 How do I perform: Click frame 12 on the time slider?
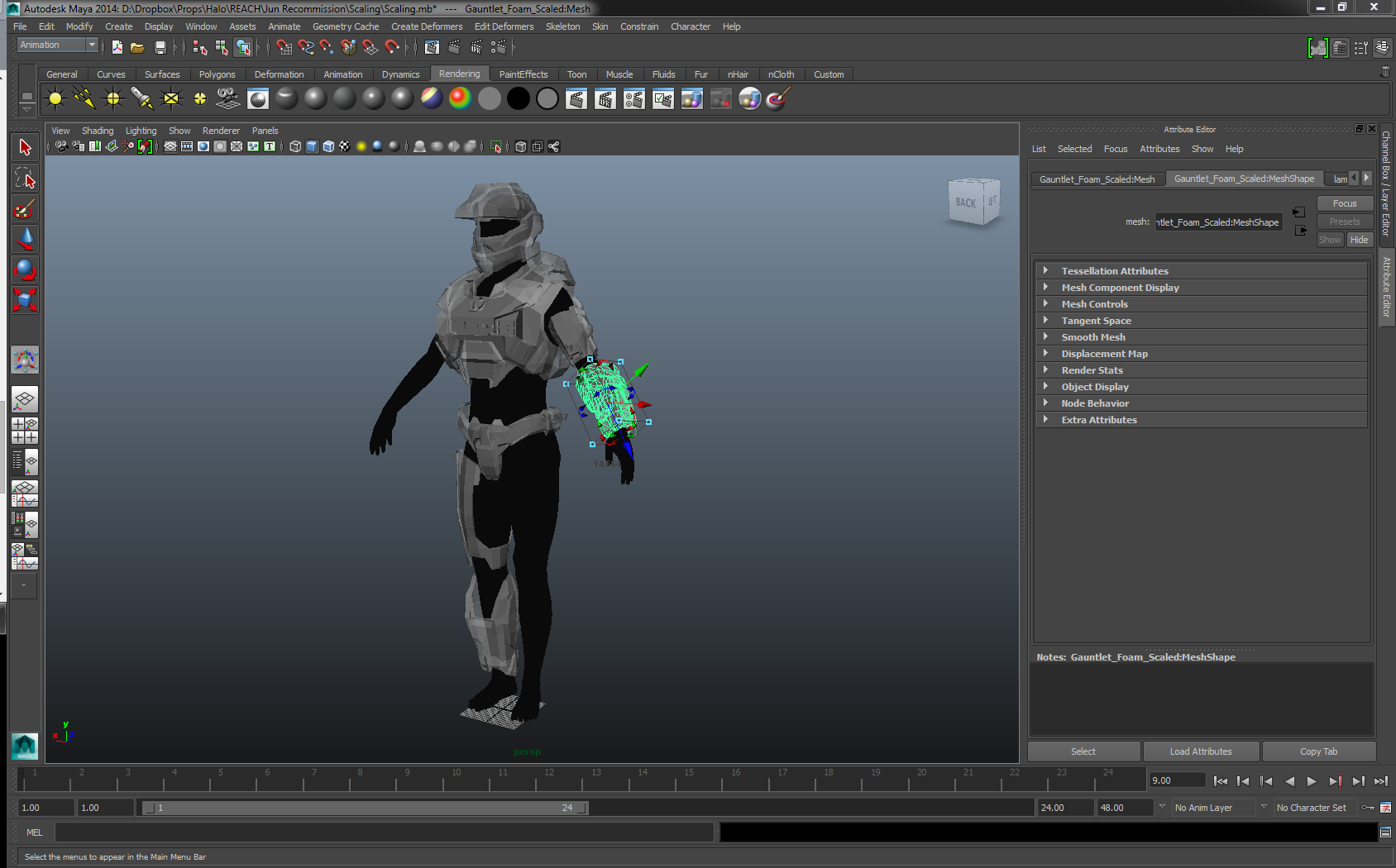point(549,780)
